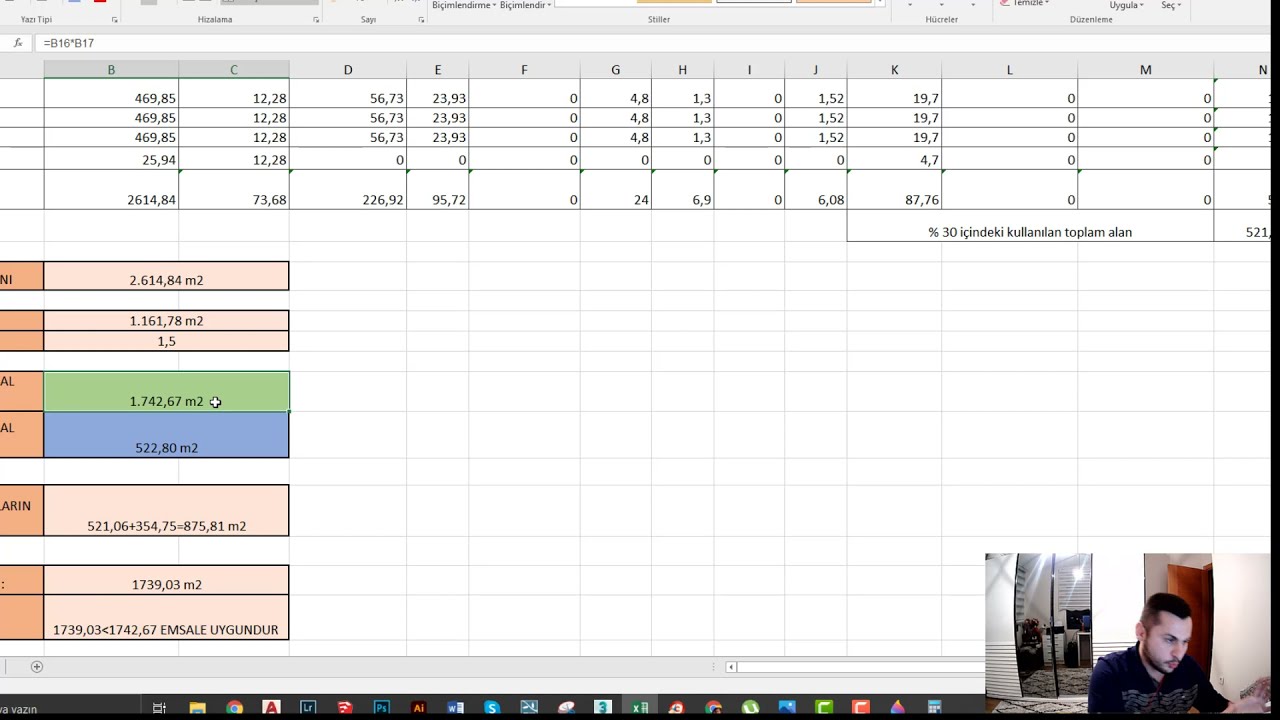The height and width of the screenshot is (720, 1280).
Task: Open Skype from the taskbar
Action: 492,708
